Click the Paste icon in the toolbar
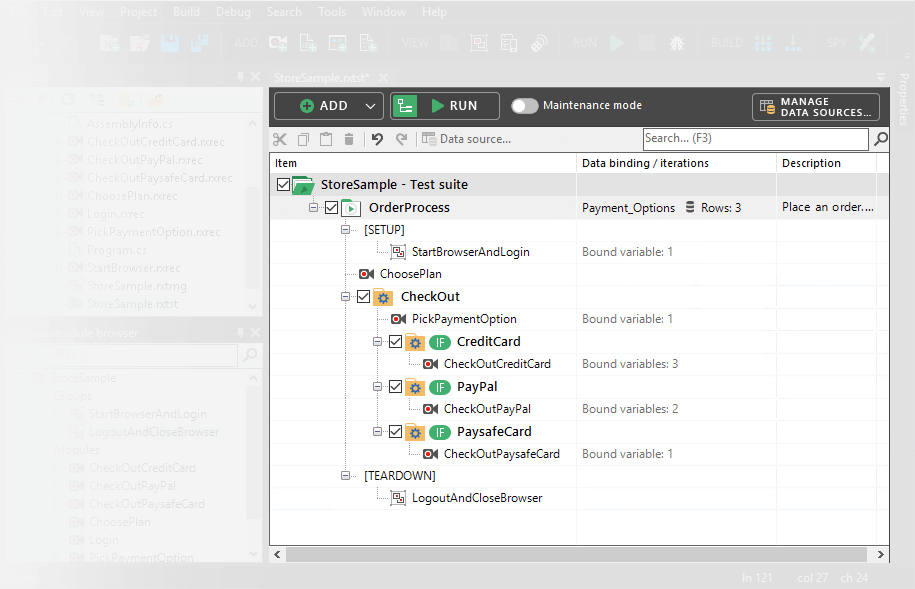The height and width of the screenshot is (589, 915). pos(326,139)
